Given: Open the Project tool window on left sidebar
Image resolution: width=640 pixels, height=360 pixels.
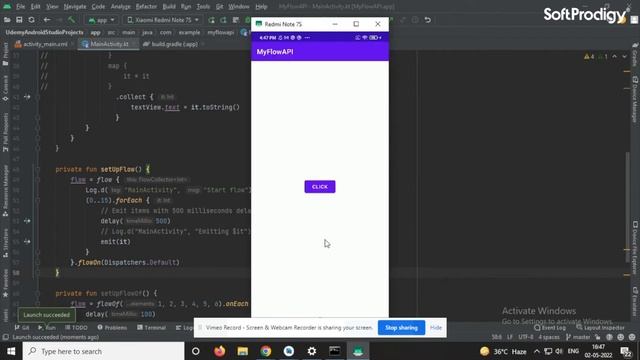Looking at the screenshot, I should [5, 54].
